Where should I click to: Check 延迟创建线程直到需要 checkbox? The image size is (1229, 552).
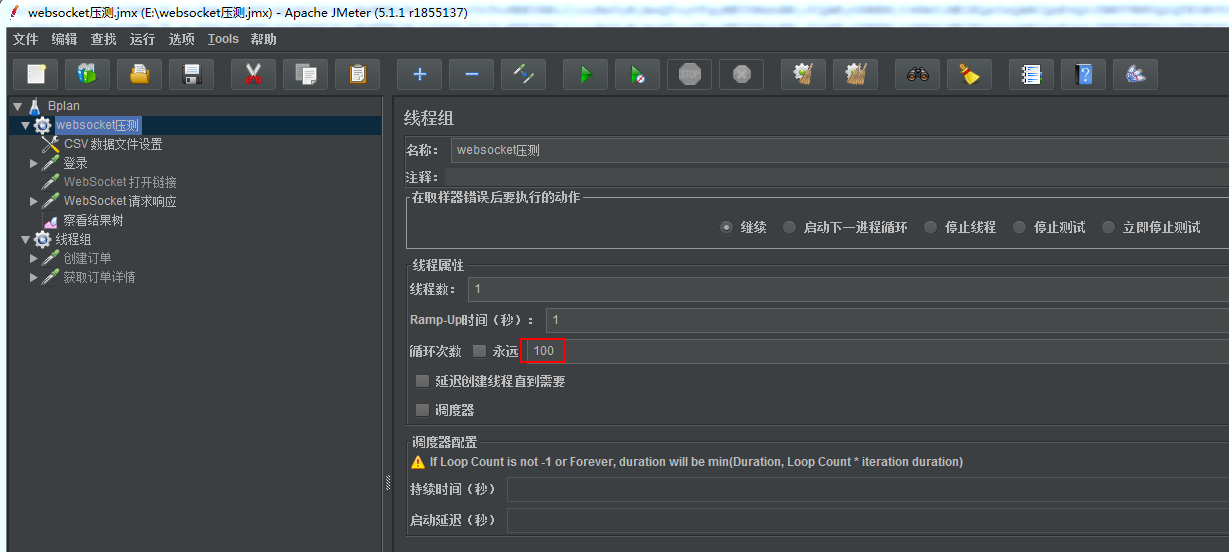click(x=422, y=381)
